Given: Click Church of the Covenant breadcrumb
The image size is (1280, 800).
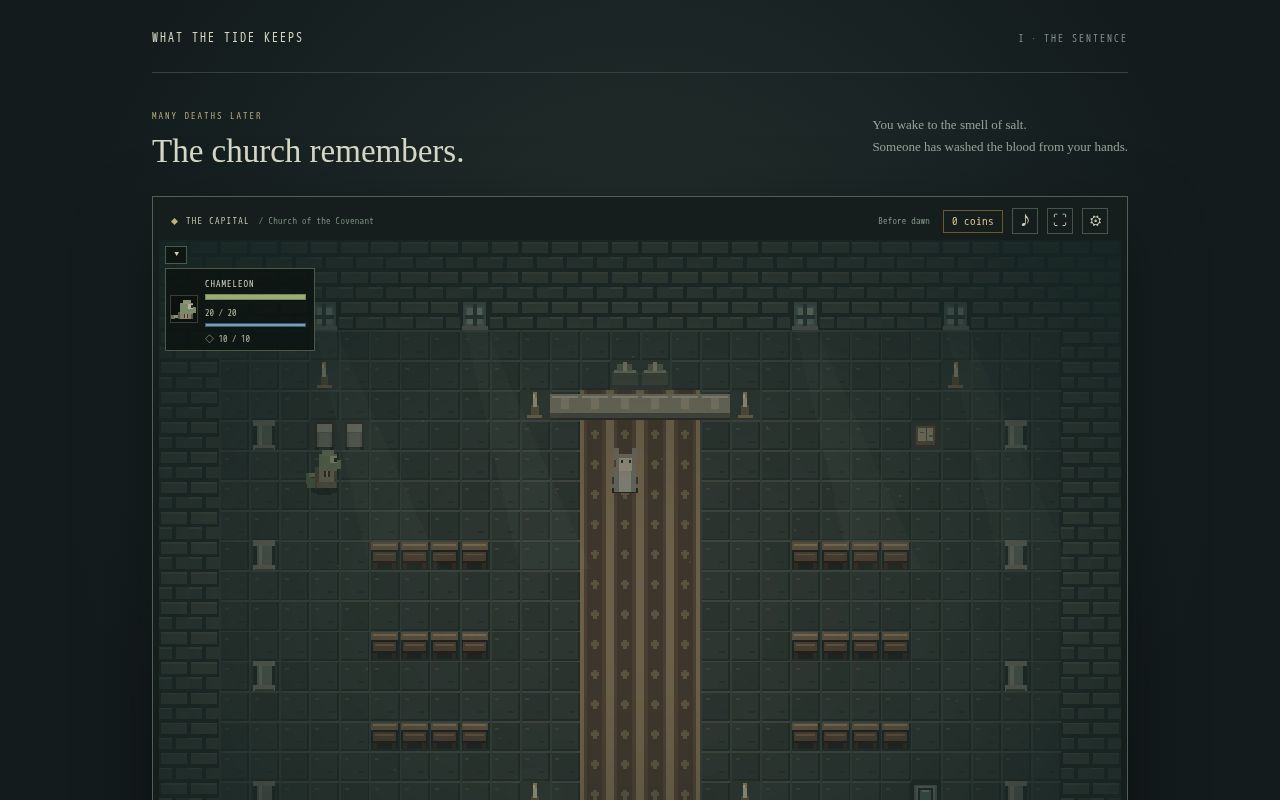Looking at the screenshot, I should pyautogui.click(x=320, y=221).
